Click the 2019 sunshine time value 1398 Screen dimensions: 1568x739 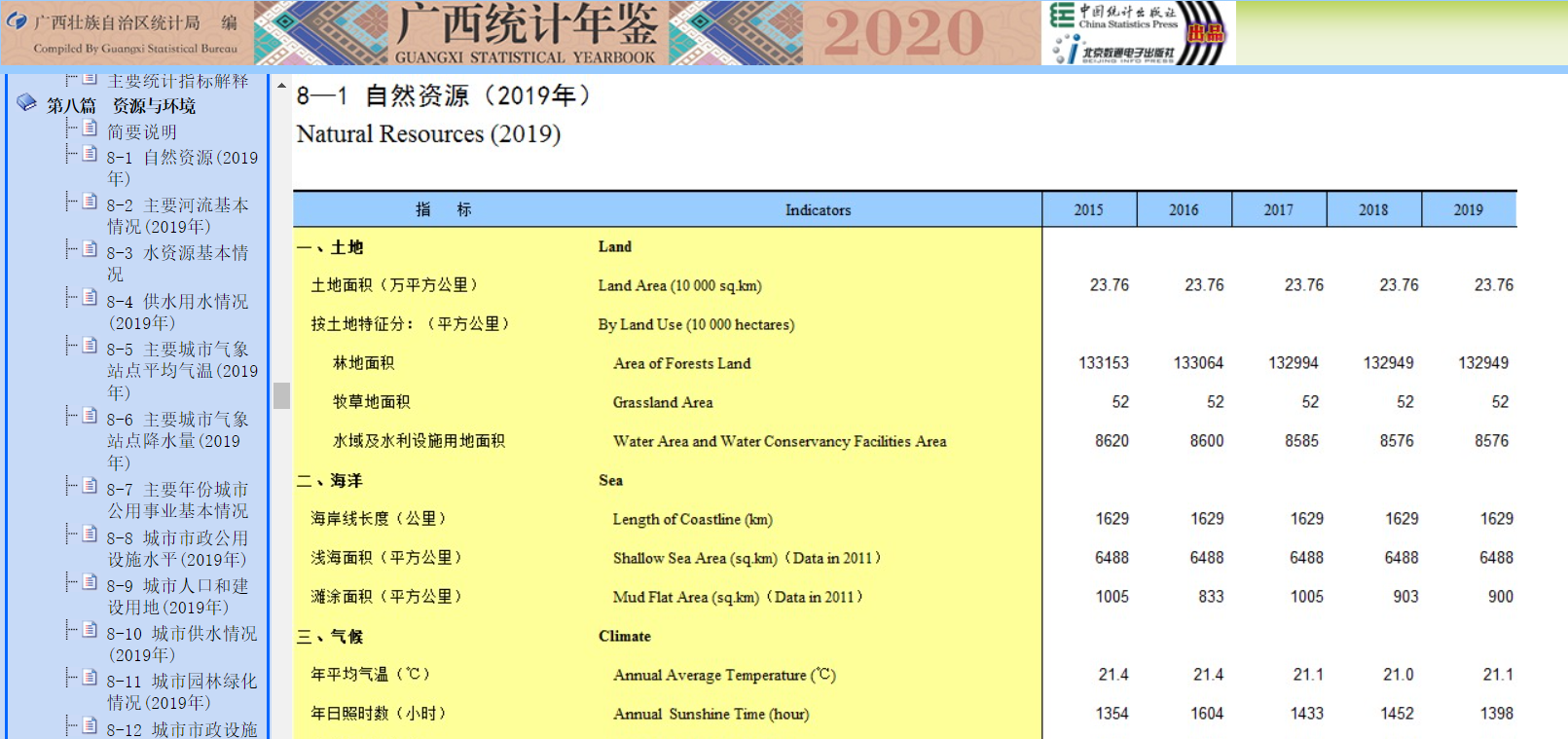pyautogui.click(x=1496, y=714)
